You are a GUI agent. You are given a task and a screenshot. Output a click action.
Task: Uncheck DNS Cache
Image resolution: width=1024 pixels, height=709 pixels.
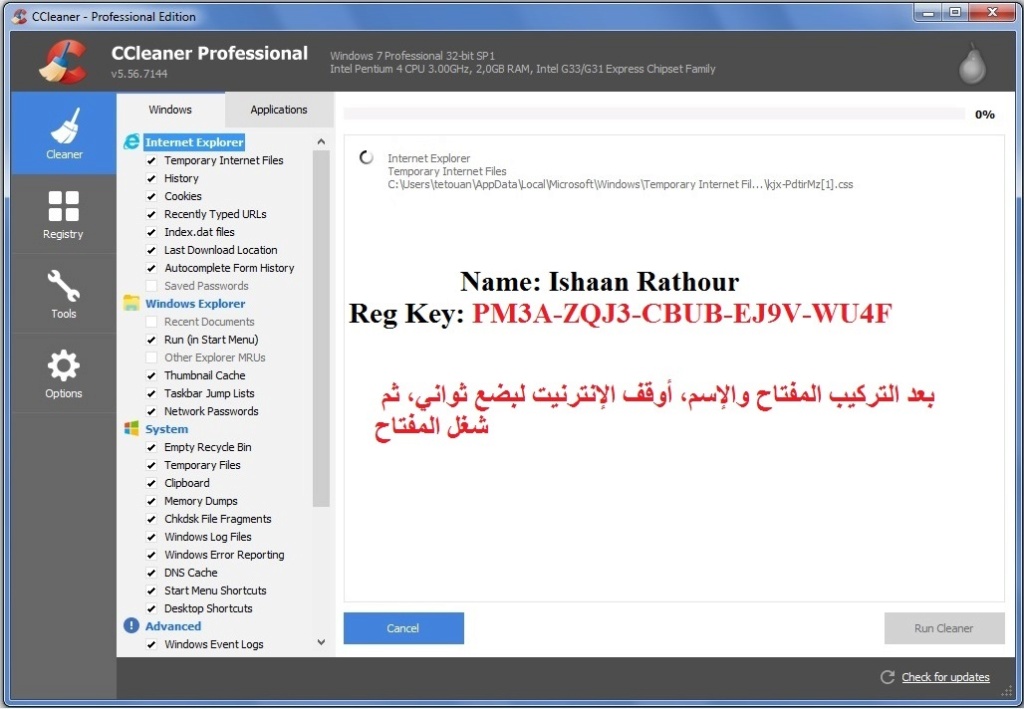click(152, 573)
